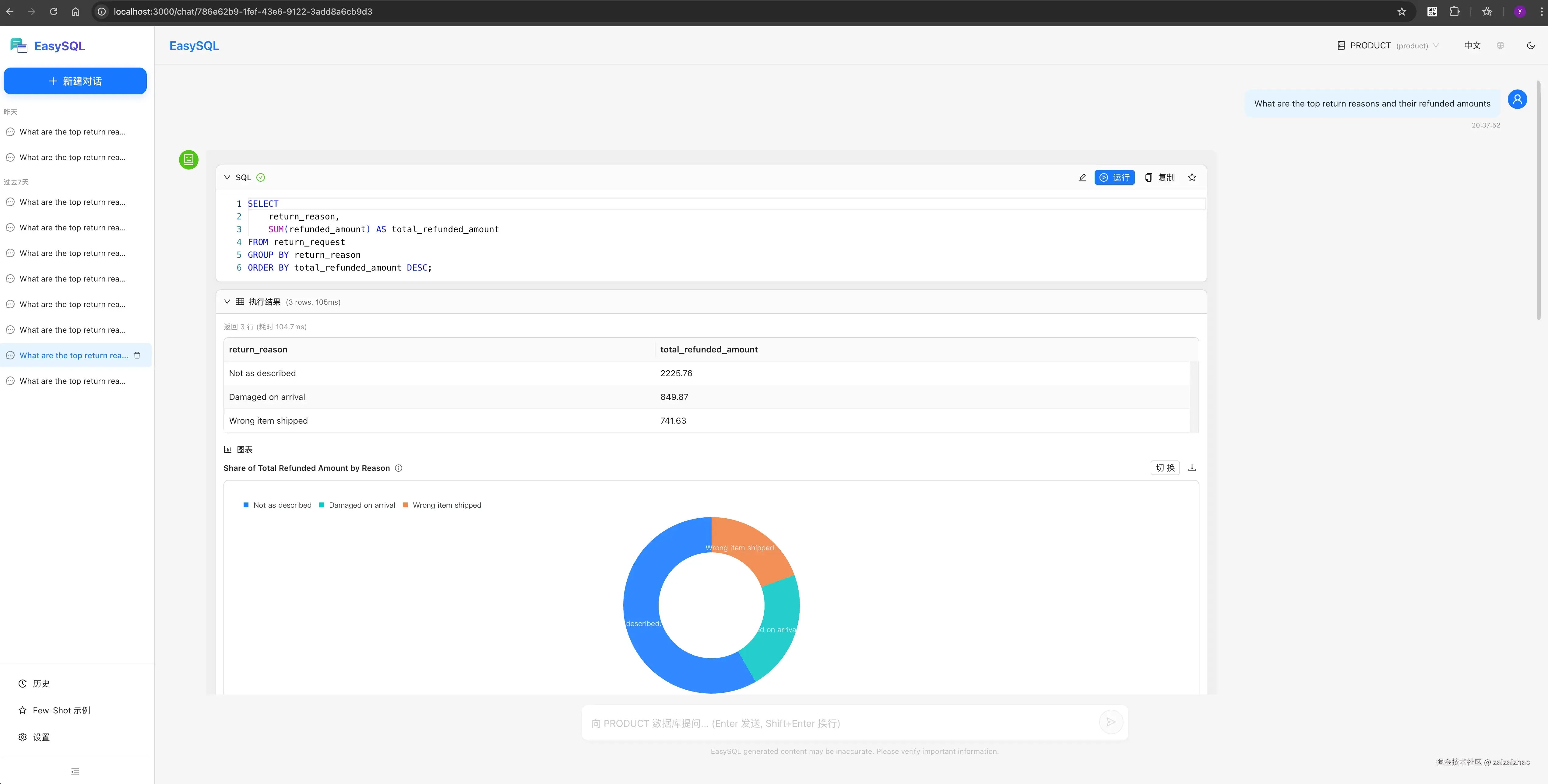Download the chart image
This screenshot has width=1548, height=784.
[x=1192, y=468]
